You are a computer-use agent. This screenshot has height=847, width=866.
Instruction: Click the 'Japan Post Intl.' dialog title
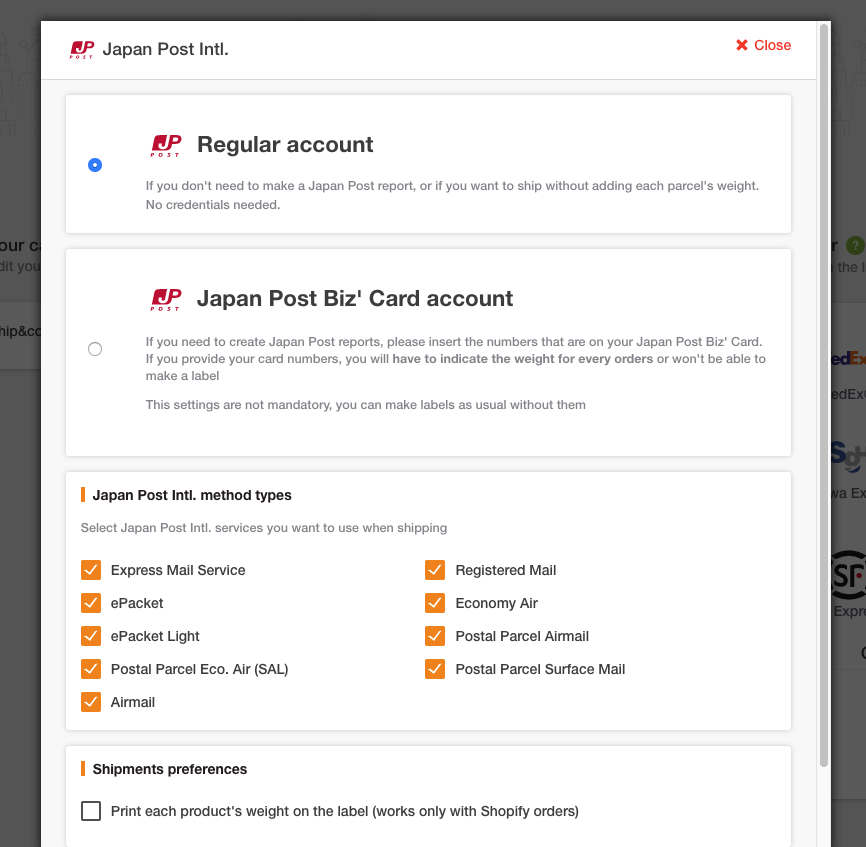coord(165,49)
